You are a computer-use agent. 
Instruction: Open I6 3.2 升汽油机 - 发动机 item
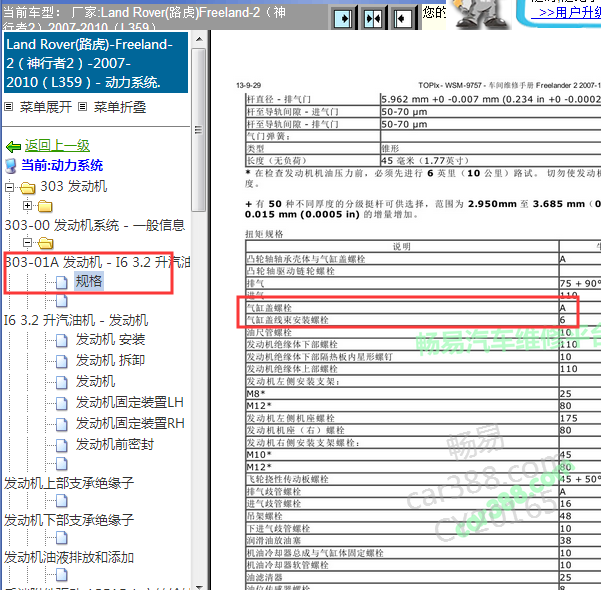pos(76,320)
